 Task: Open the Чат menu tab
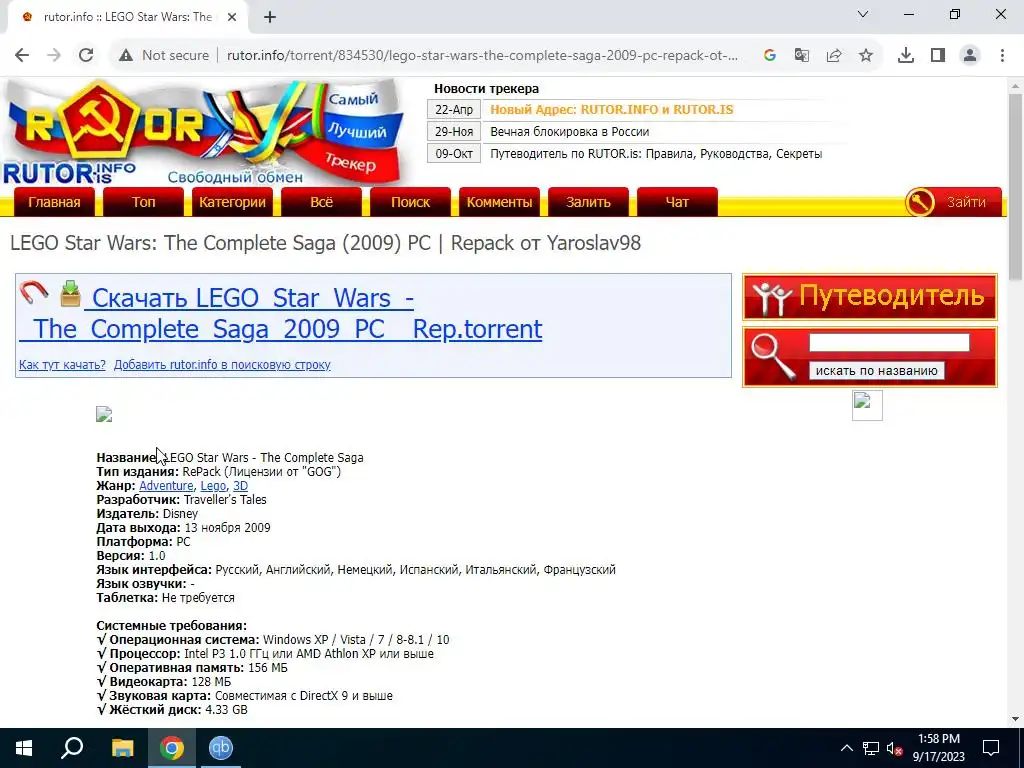[x=677, y=202]
